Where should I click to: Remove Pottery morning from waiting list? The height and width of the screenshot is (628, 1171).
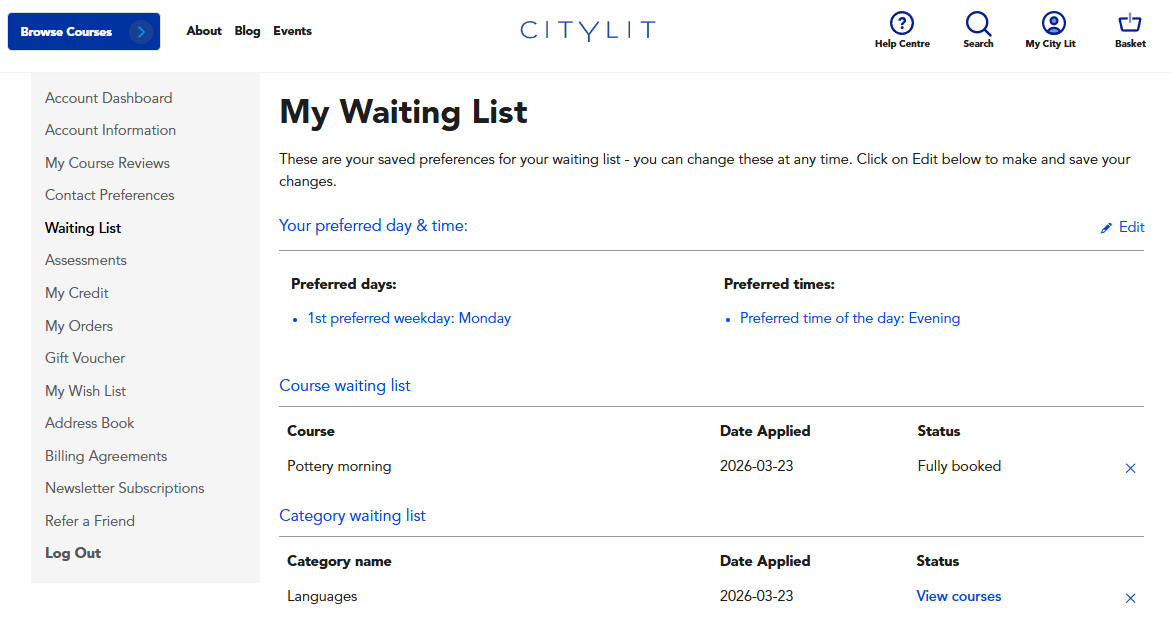1130,468
